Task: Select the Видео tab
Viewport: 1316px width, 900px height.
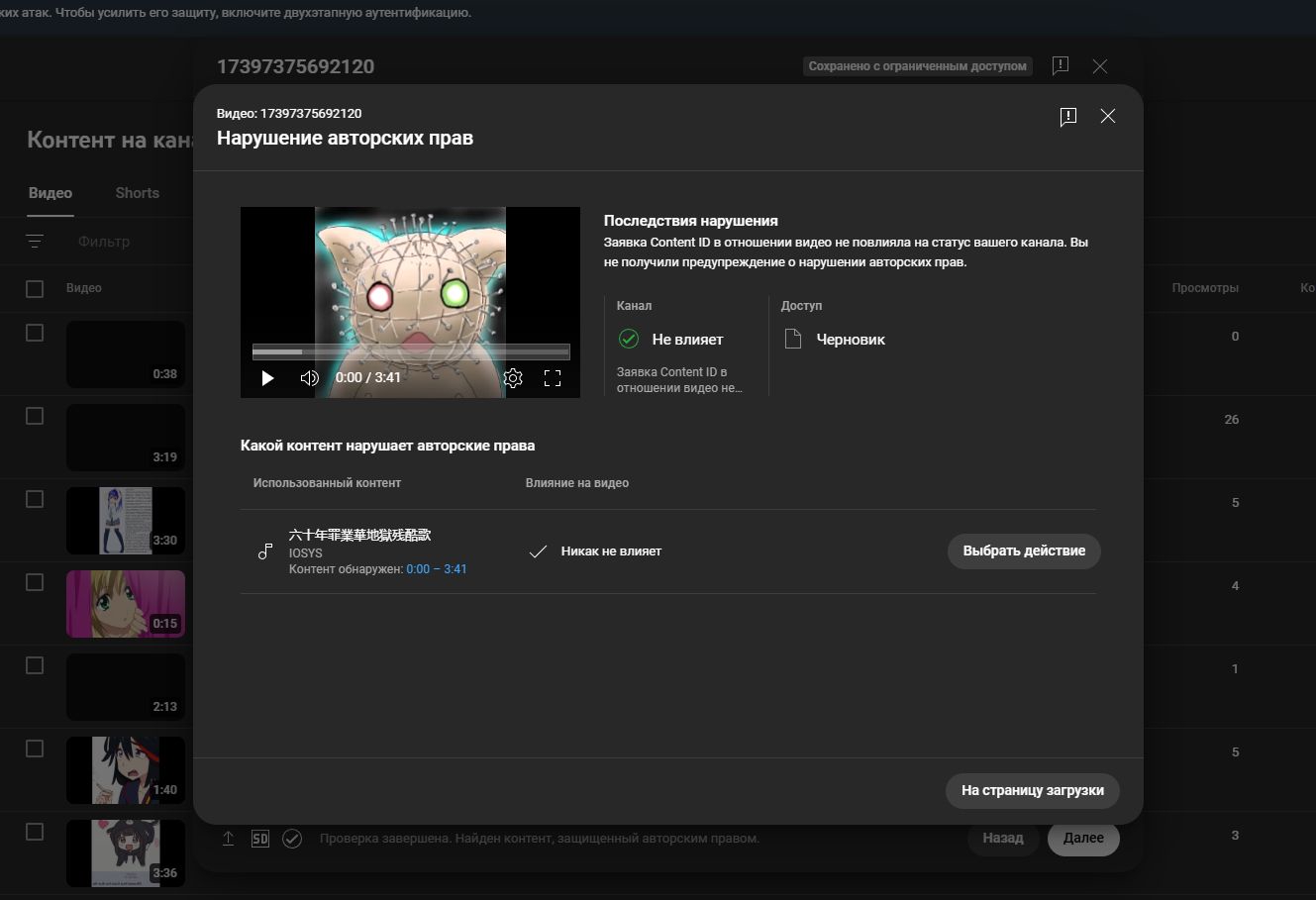Action: (51, 193)
